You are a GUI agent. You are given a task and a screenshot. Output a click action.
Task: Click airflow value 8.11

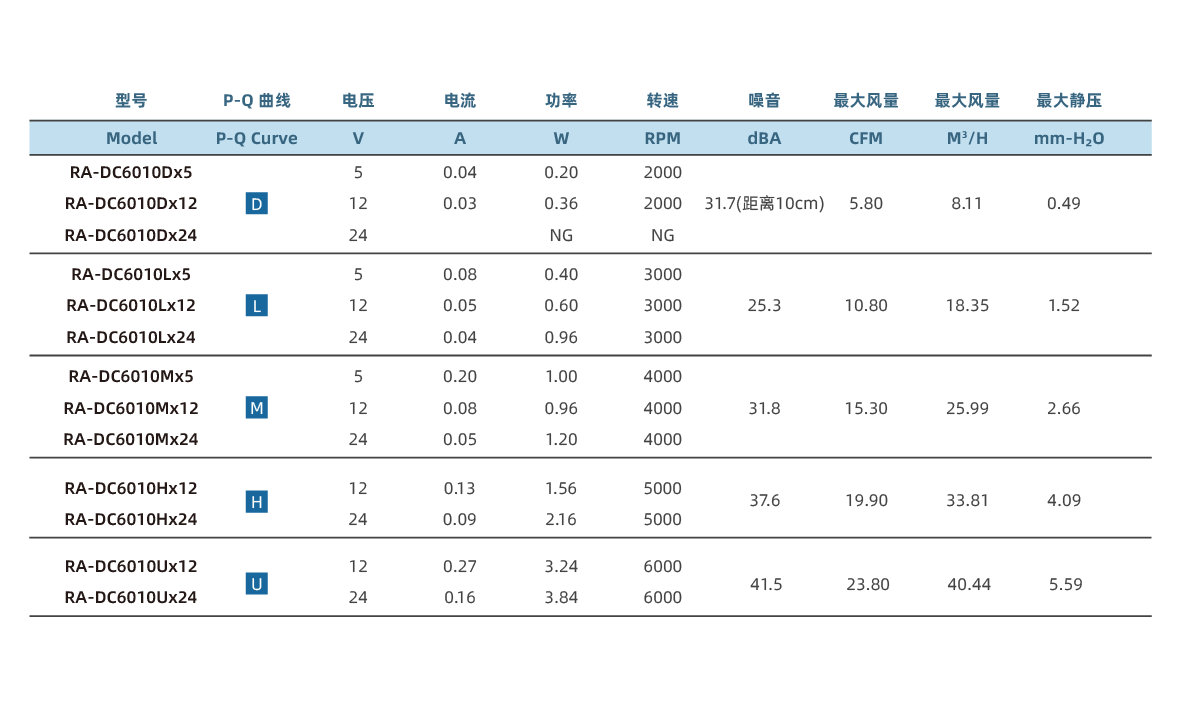[x=966, y=203]
